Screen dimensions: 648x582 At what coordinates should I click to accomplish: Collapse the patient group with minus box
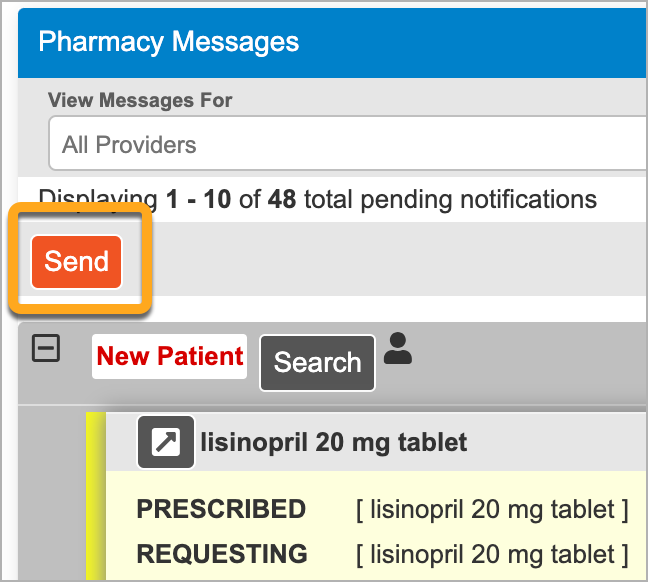point(46,348)
